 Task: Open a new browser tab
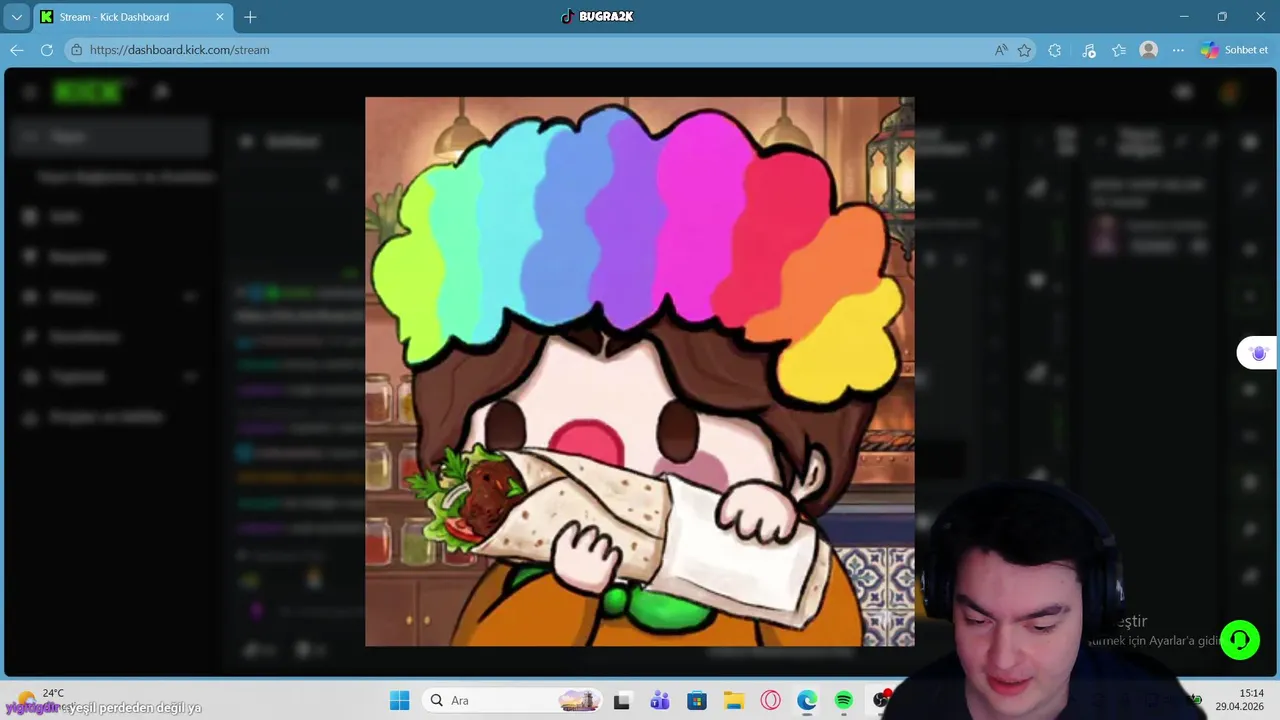click(250, 17)
